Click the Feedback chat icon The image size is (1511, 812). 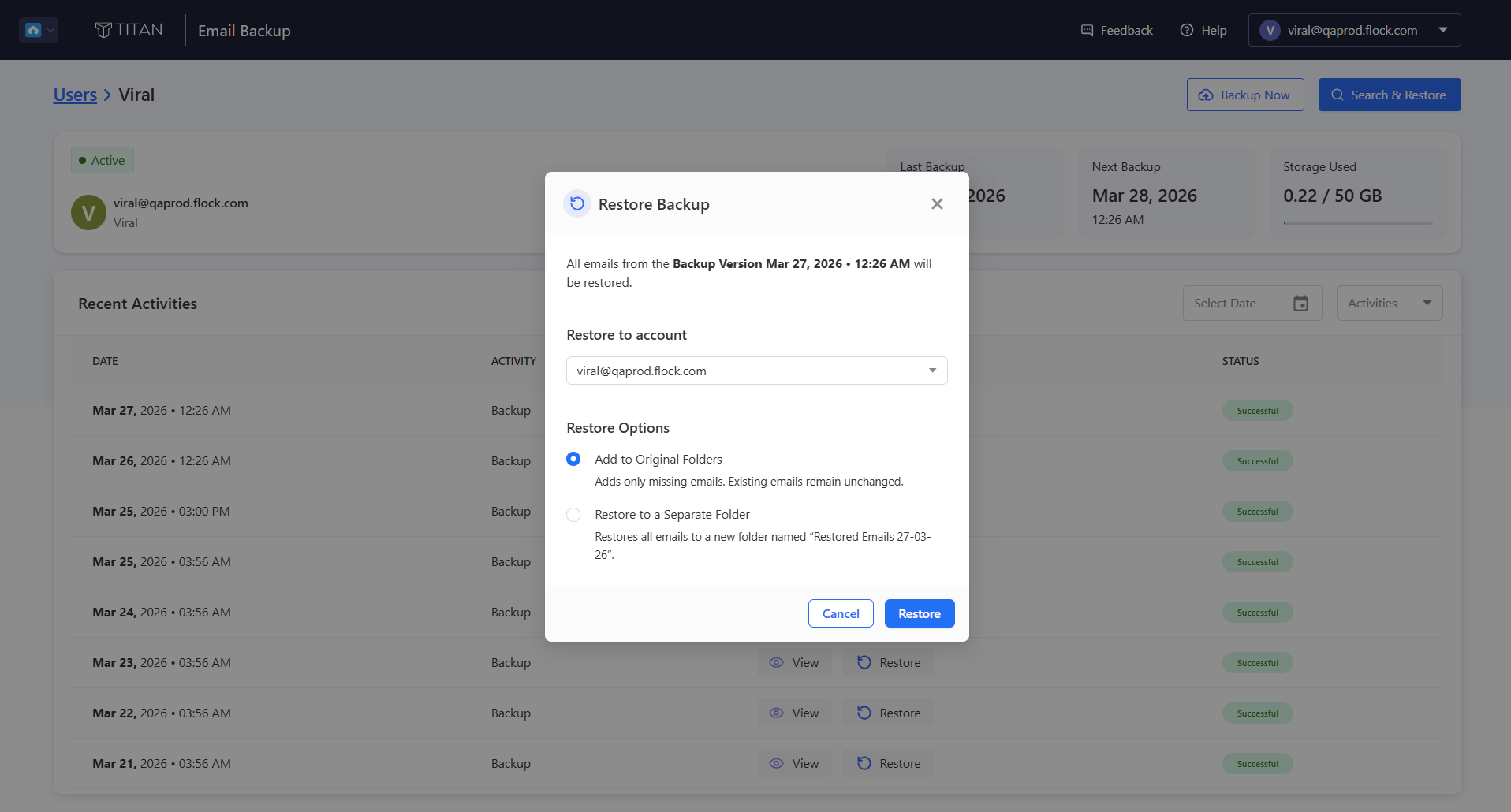[1087, 31]
